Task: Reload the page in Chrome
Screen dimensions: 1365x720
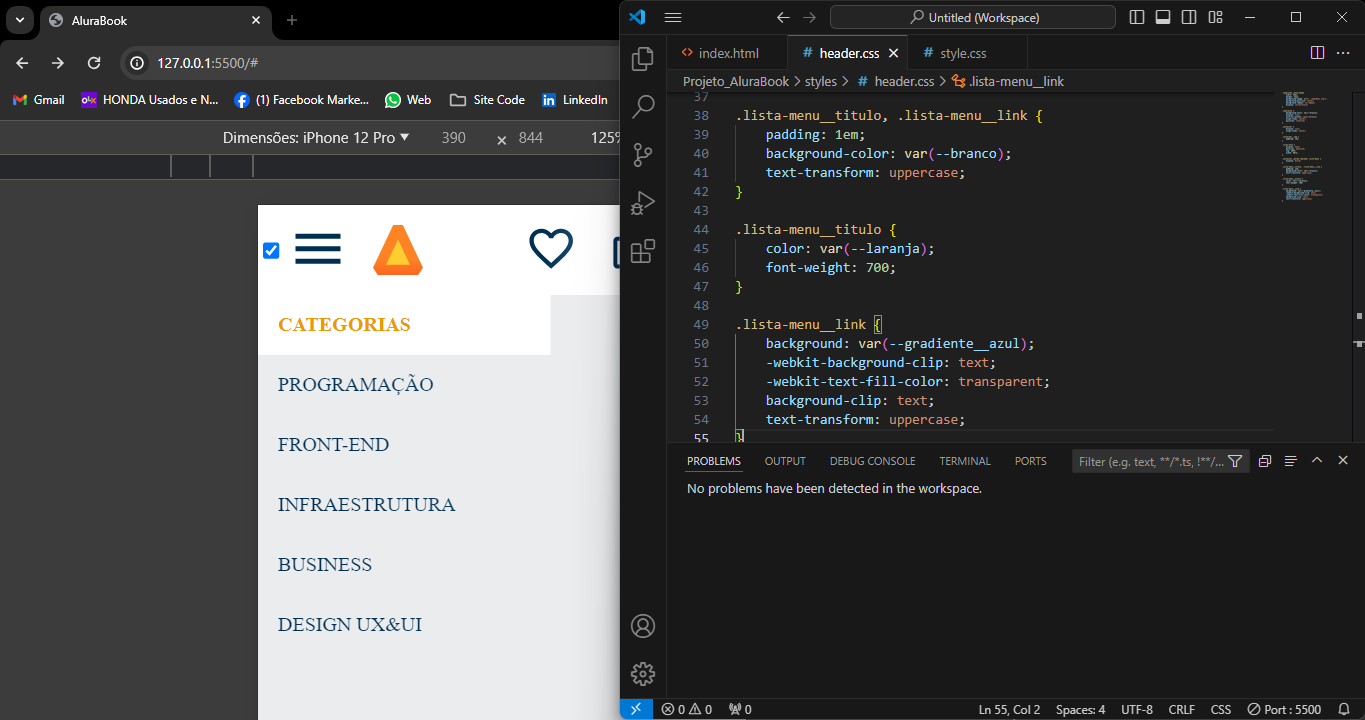Action: pyautogui.click(x=94, y=63)
